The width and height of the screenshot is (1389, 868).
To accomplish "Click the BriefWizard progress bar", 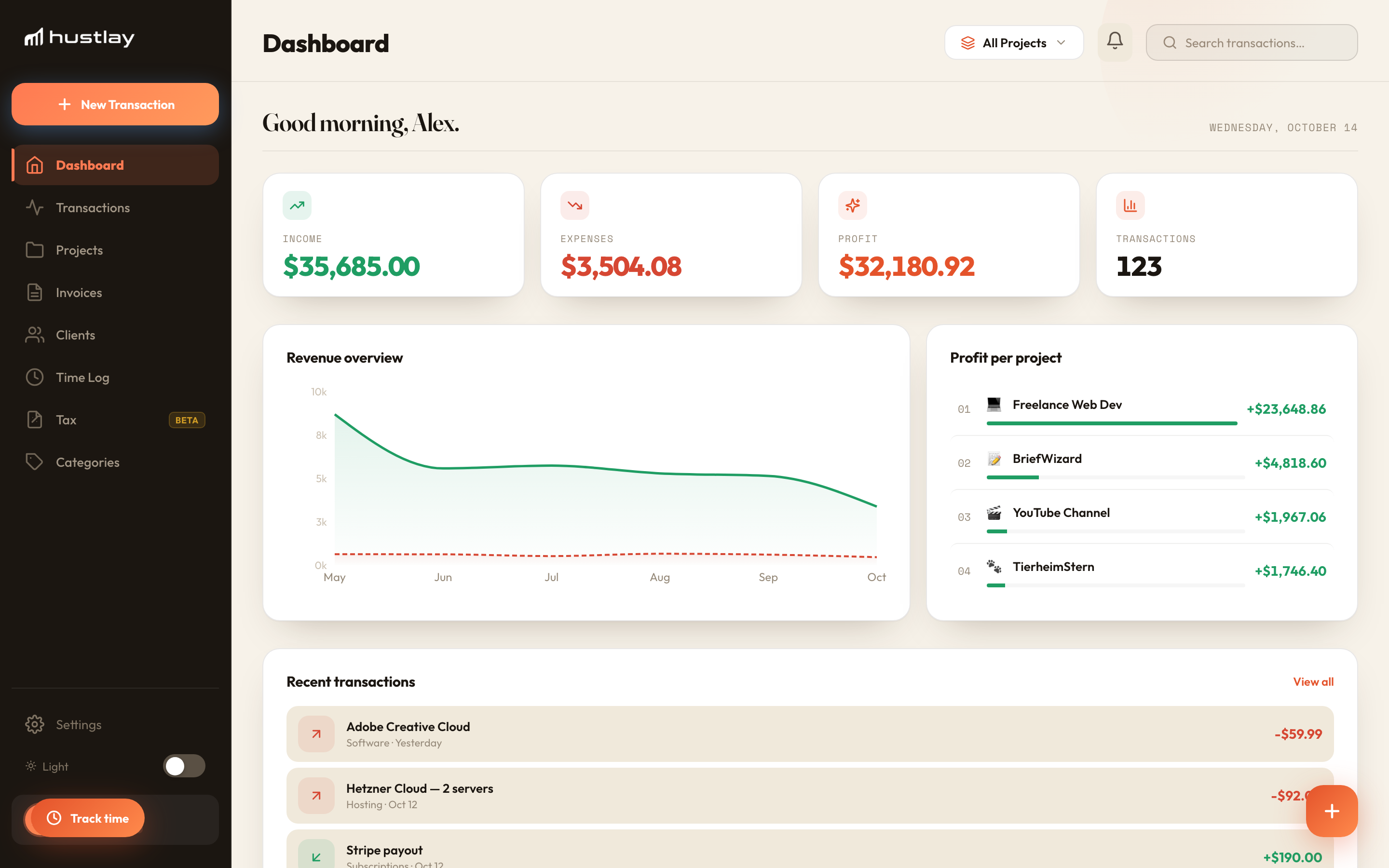I will [1115, 477].
